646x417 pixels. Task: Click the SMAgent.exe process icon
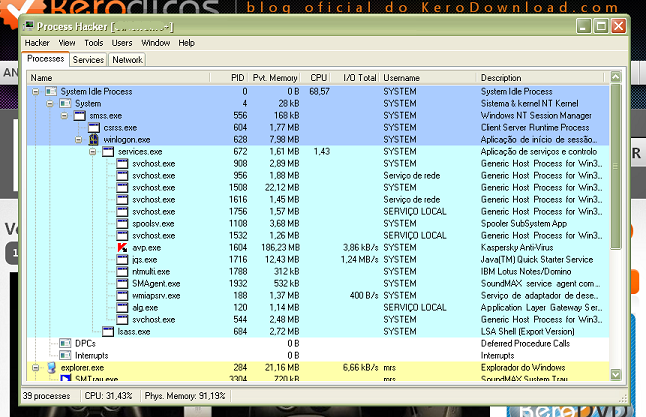[x=122, y=283]
